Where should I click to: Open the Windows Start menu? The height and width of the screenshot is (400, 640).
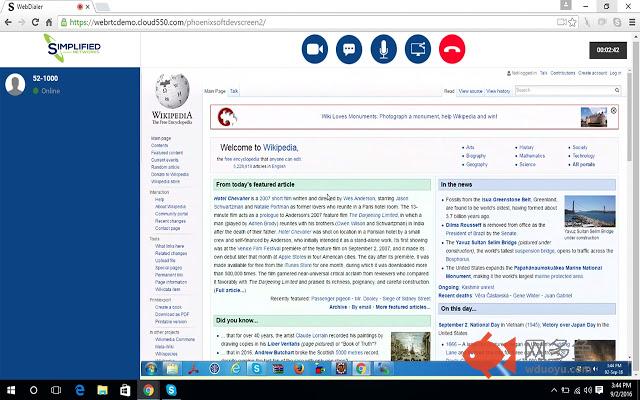[11, 390]
